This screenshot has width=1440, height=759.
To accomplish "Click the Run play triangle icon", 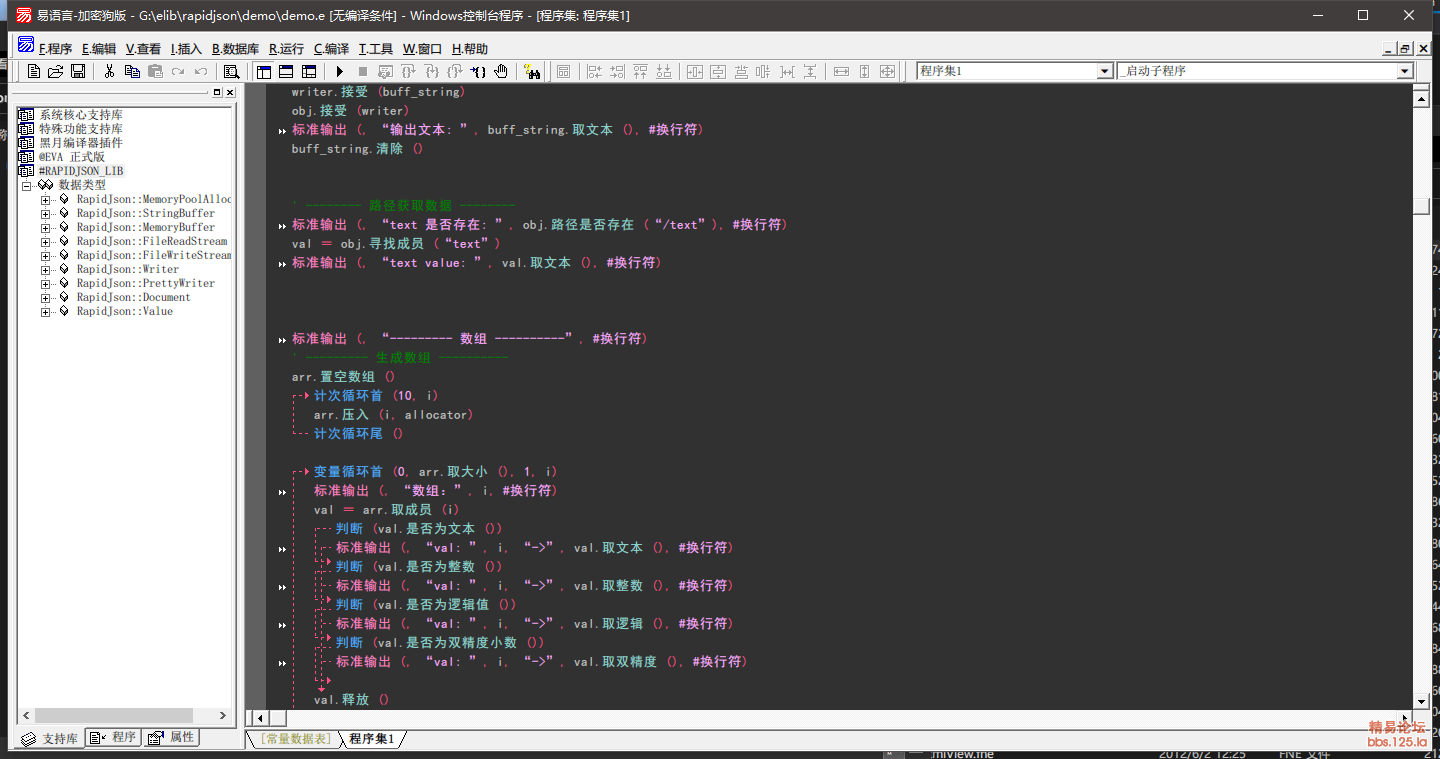I will tap(340, 71).
